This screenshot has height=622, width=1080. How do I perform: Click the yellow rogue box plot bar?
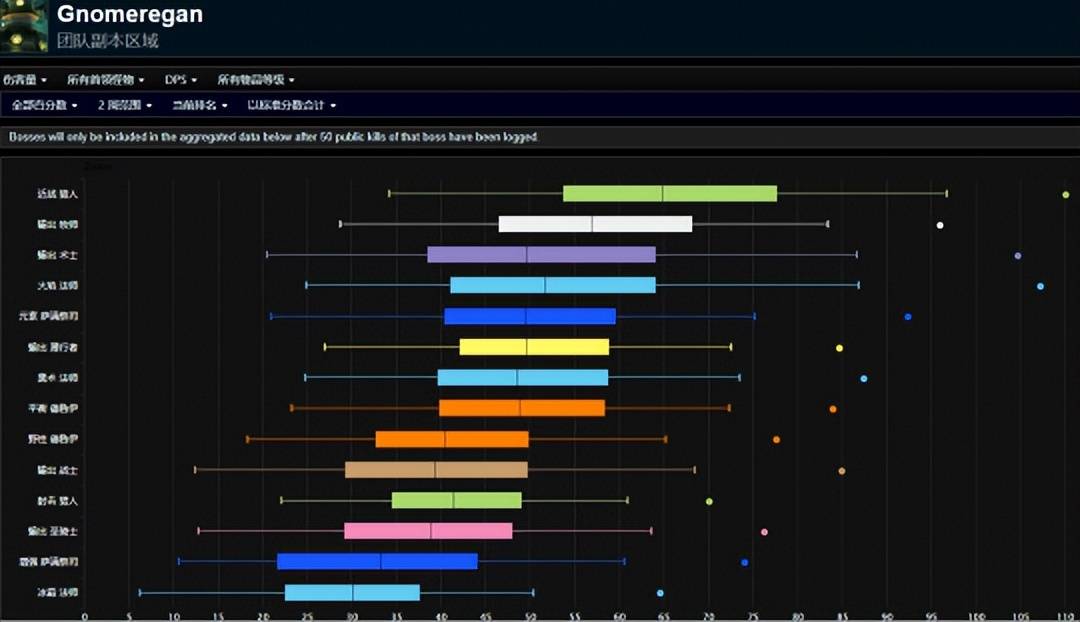tap(534, 347)
